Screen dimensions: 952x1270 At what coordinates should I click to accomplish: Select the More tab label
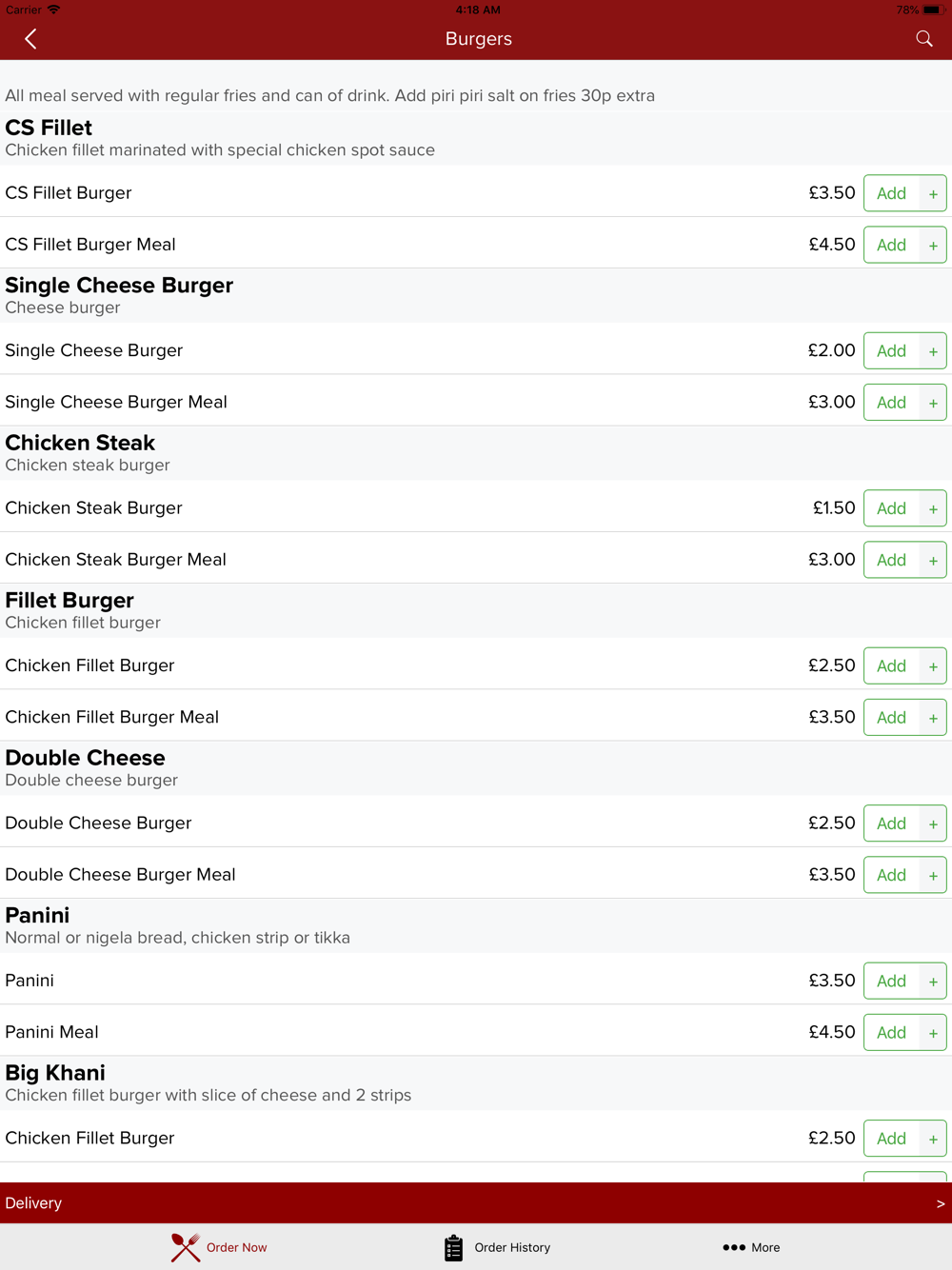[x=765, y=1247]
